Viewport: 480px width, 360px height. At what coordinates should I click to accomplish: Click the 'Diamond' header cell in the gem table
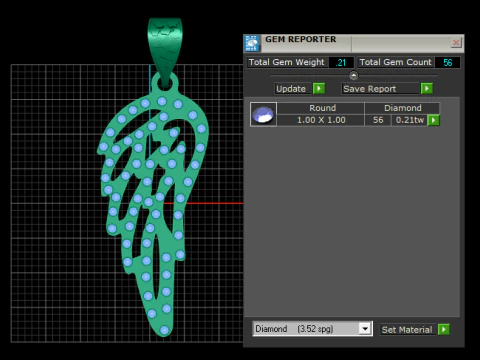coord(402,108)
